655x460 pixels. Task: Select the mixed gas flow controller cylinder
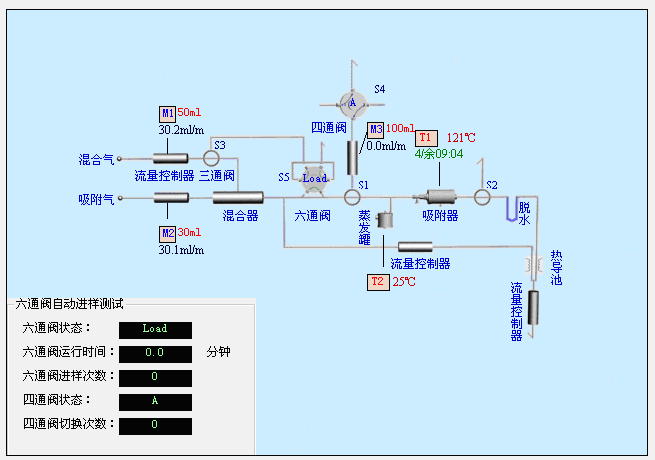click(170, 158)
